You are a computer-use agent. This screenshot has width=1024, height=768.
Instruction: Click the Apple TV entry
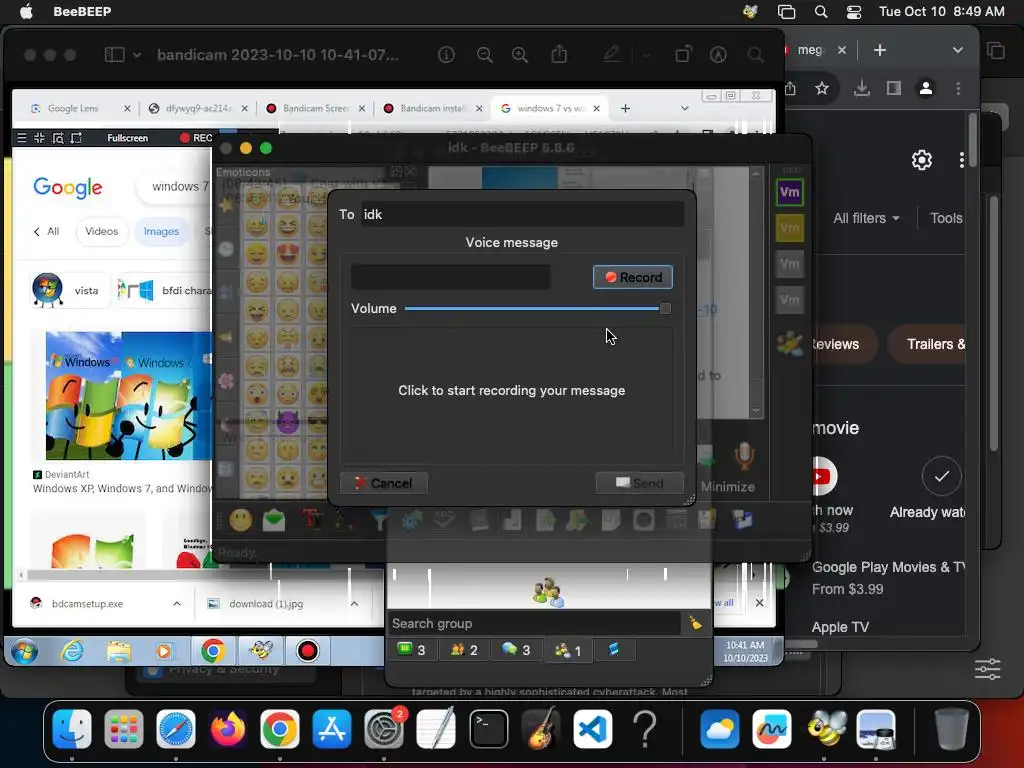pyautogui.click(x=840, y=627)
